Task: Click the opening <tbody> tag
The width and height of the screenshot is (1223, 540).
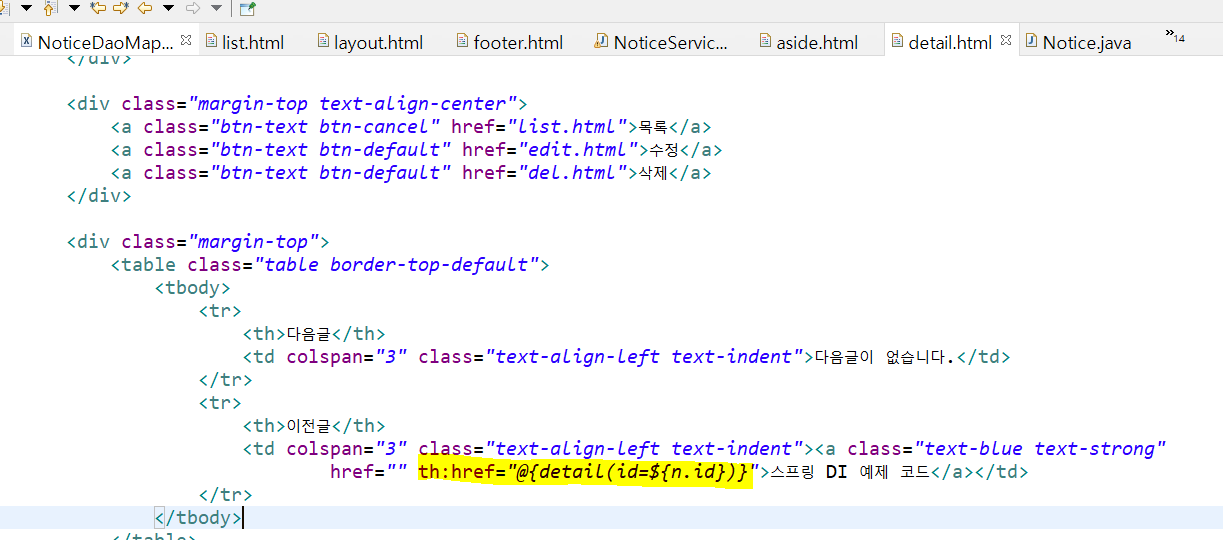Action: coord(192,287)
